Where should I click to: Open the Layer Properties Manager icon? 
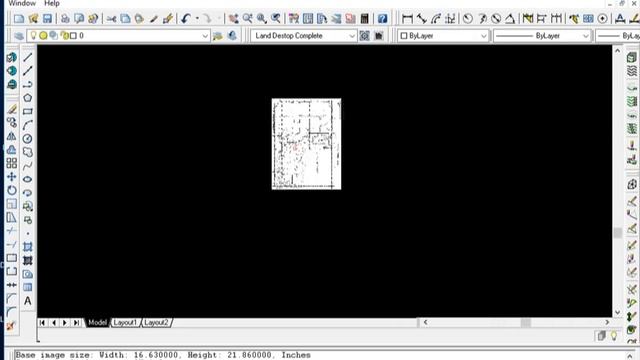pyautogui.click(x=19, y=36)
